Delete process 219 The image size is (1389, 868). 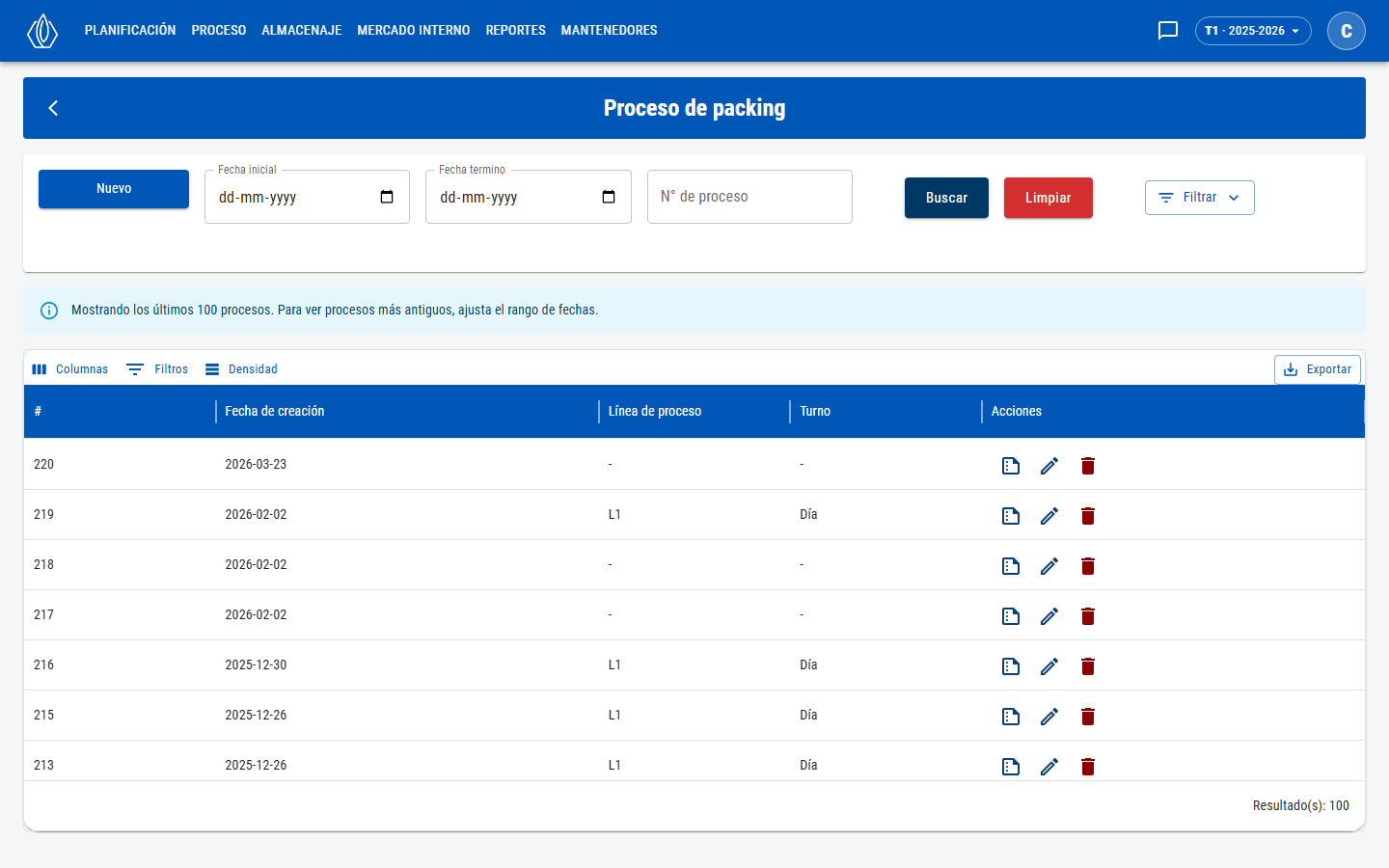[x=1088, y=516]
